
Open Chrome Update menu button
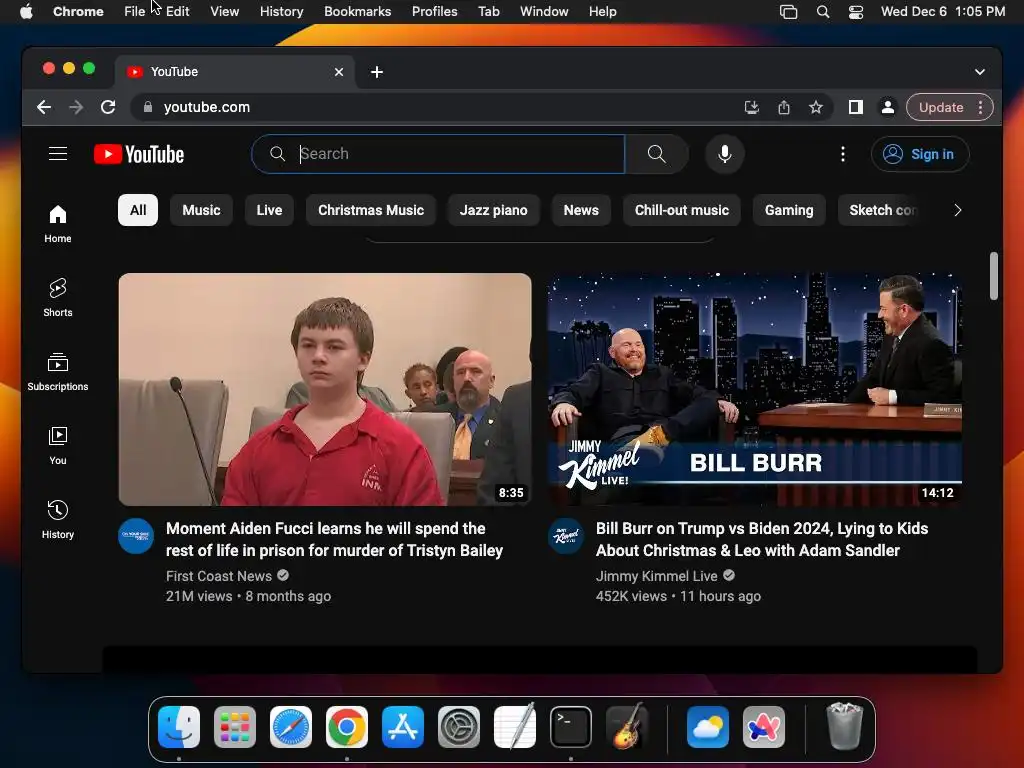pyautogui.click(x=950, y=107)
